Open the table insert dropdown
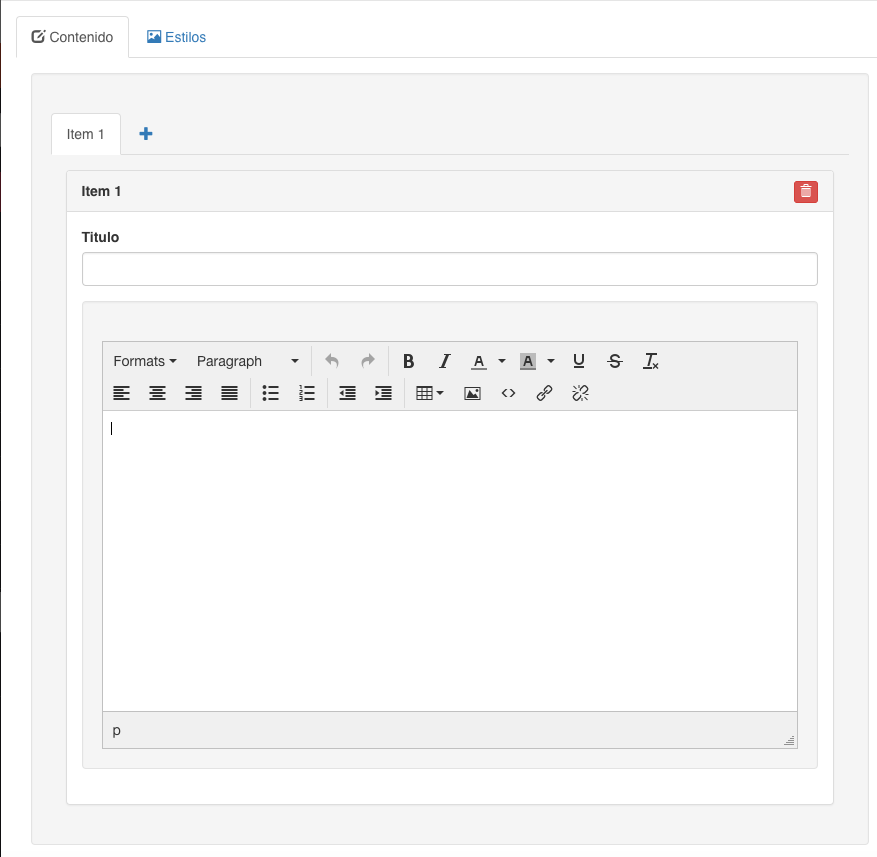The width and height of the screenshot is (877, 857). tap(430, 393)
